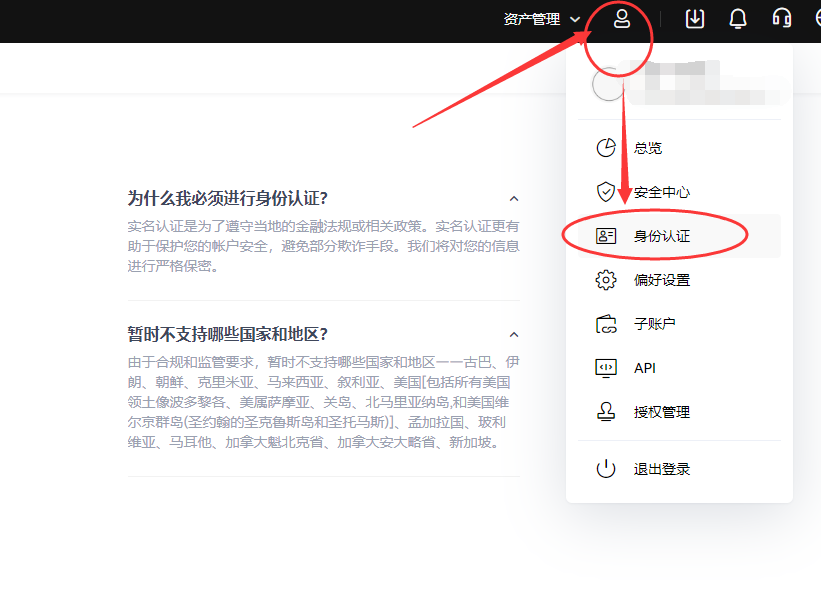
Task: Click the code icon beside API
Action: pyautogui.click(x=607, y=367)
